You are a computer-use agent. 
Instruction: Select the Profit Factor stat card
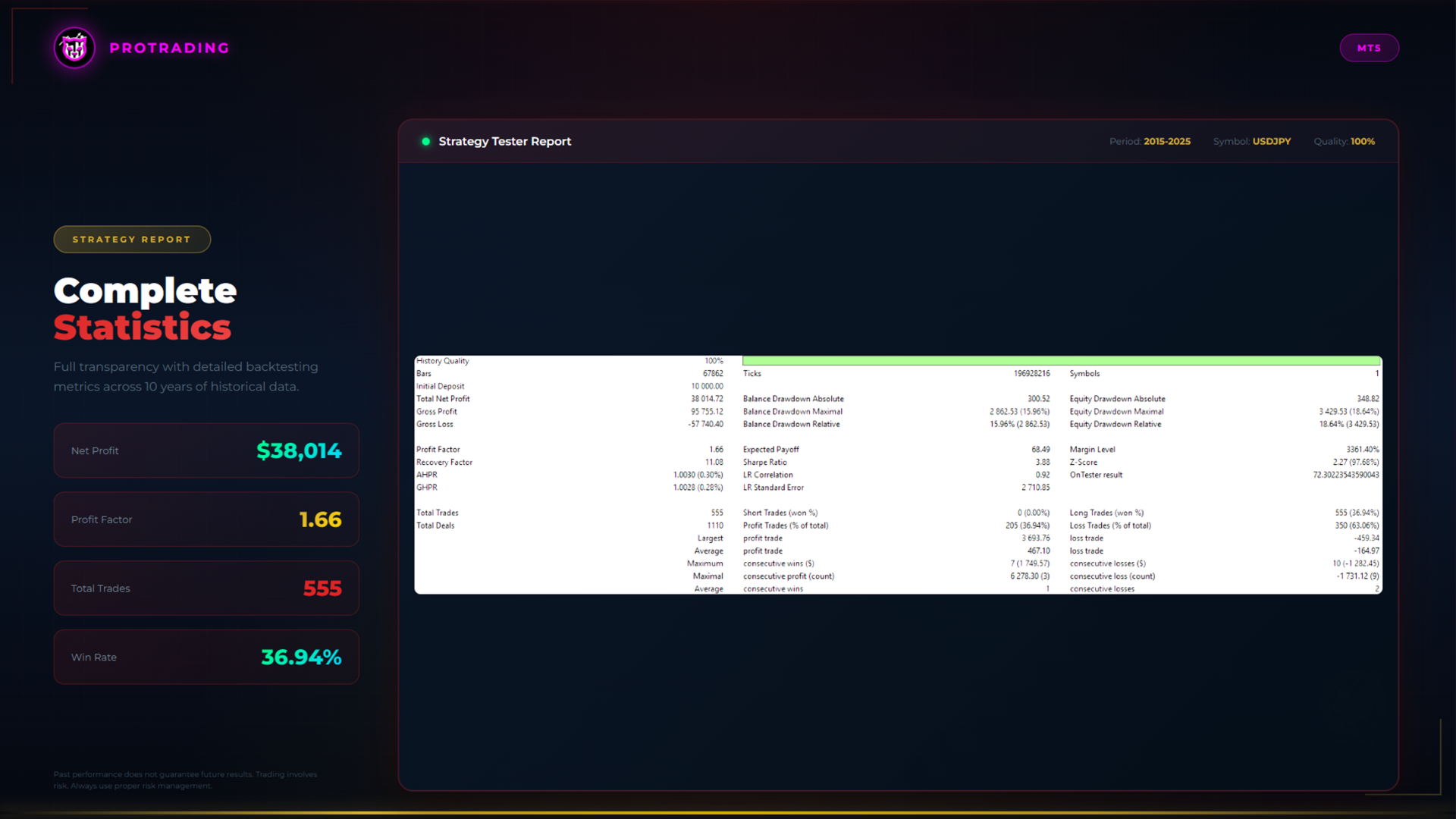point(206,519)
